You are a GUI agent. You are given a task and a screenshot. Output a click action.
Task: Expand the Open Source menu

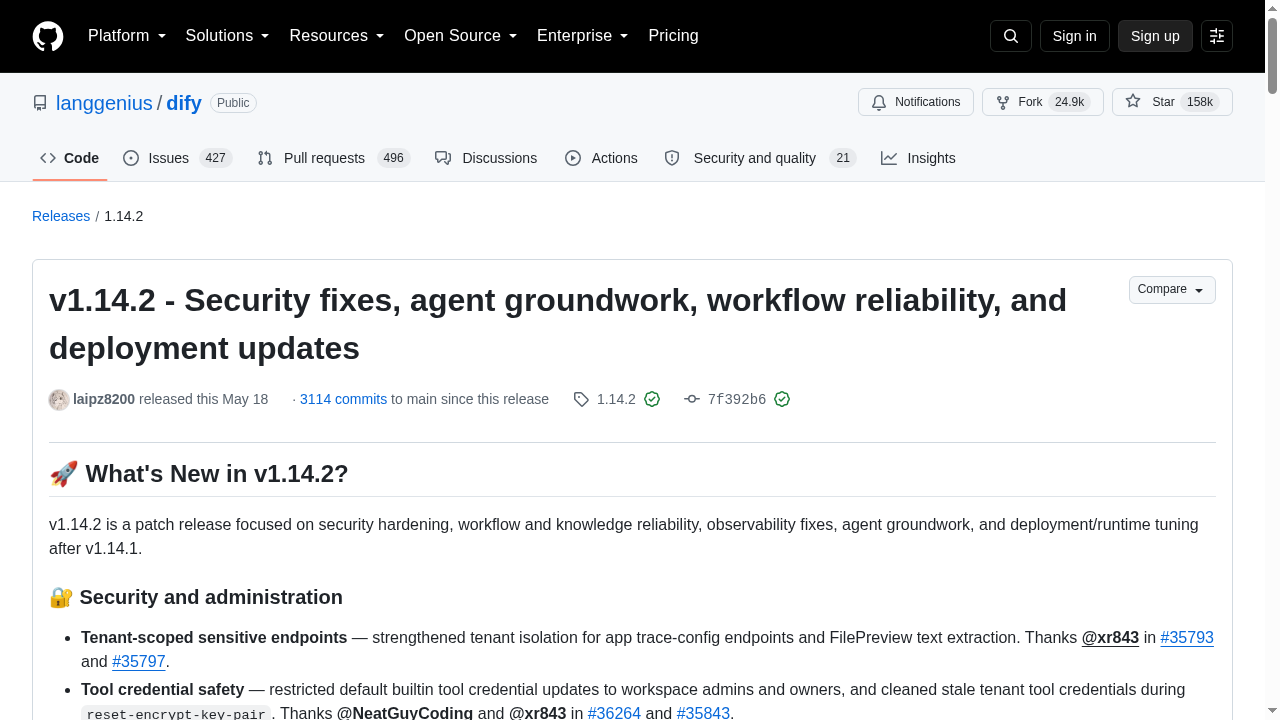(461, 36)
